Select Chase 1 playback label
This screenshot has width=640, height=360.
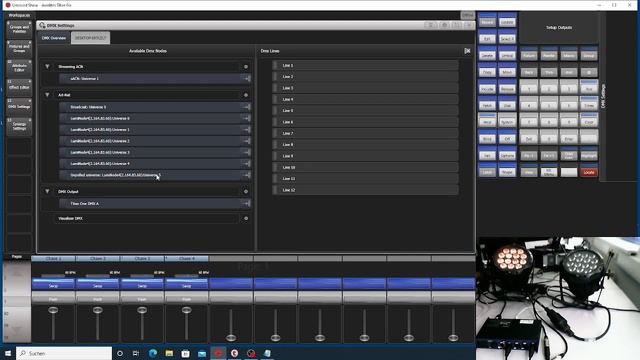click(53, 258)
